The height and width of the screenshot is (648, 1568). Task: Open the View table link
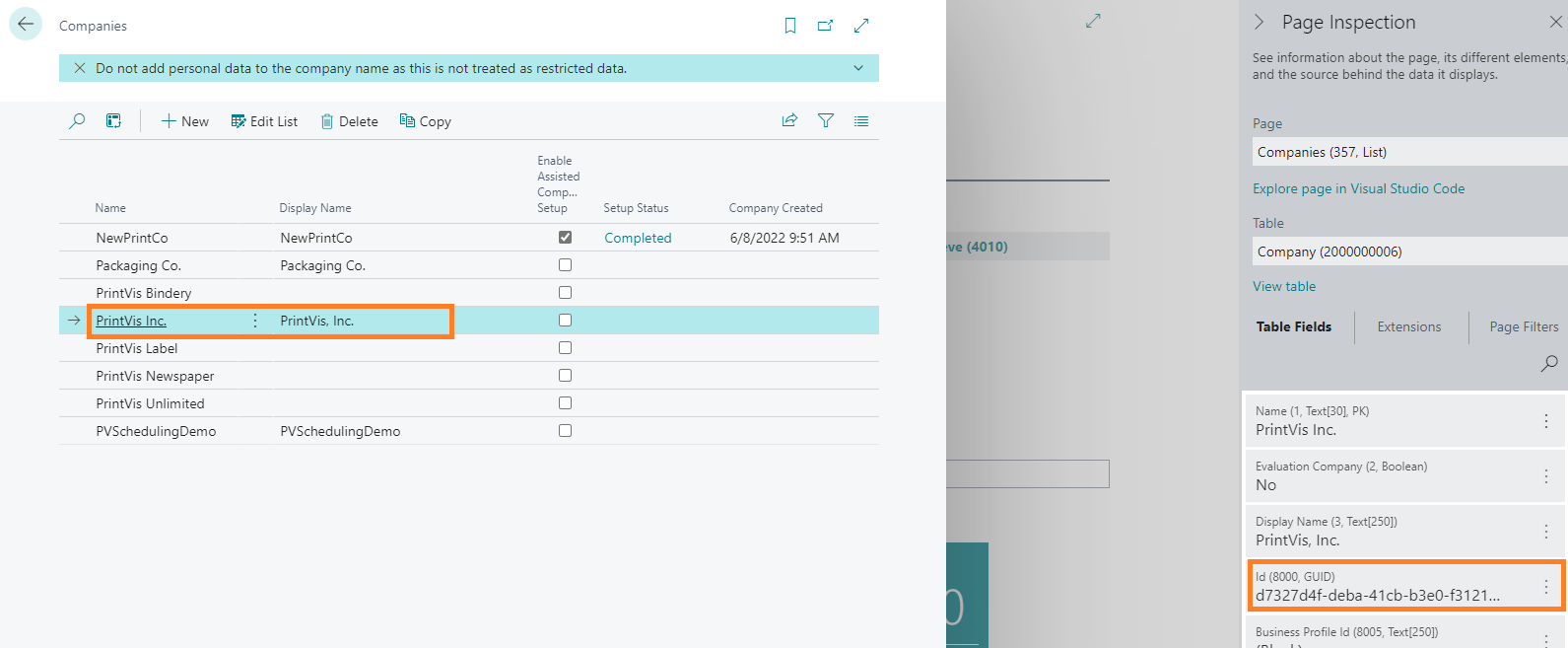(x=1284, y=286)
